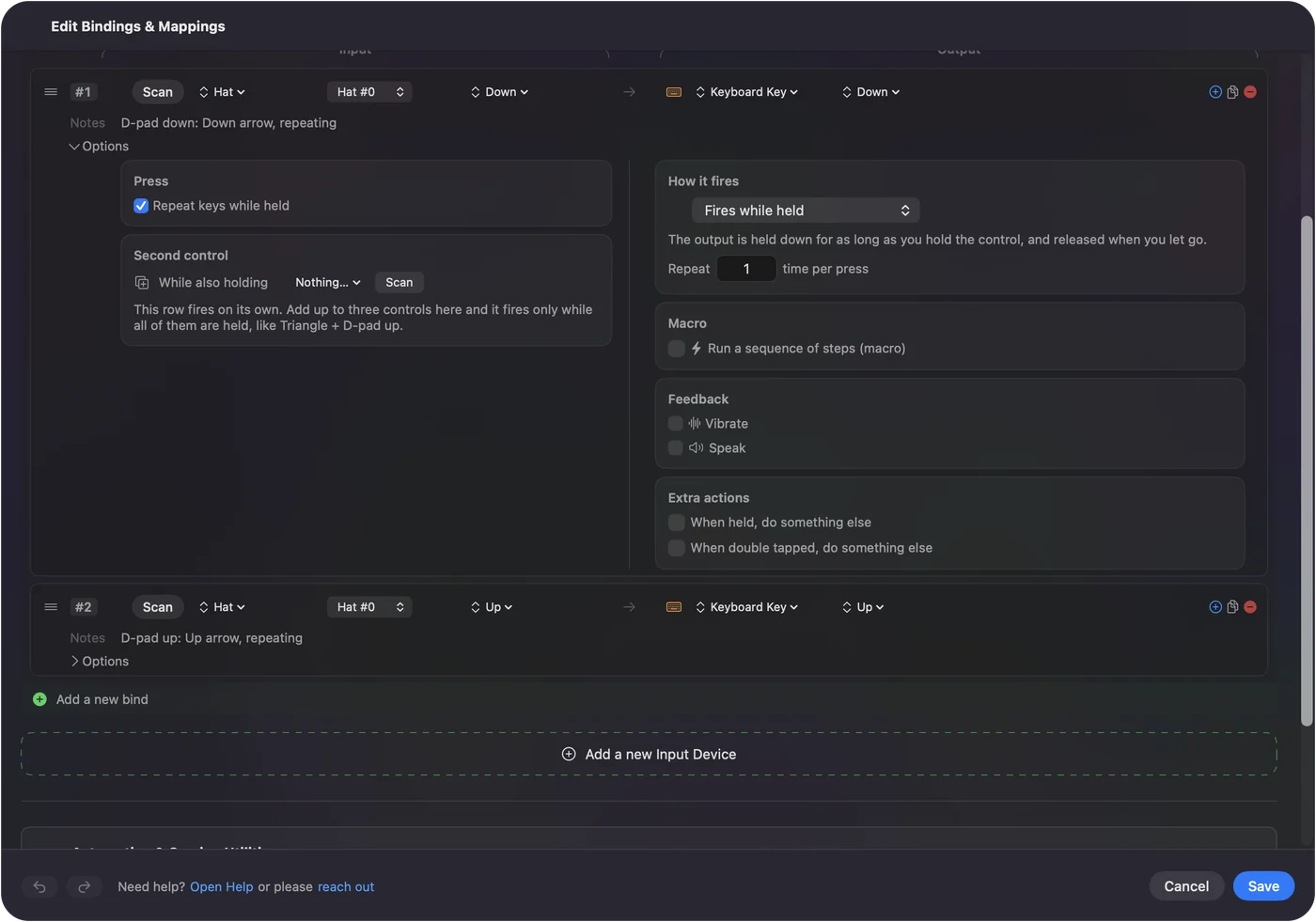The height and width of the screenshot is (922, 1316).
Task: Click the blue add icon in row #2
Action: point(1215,607)
